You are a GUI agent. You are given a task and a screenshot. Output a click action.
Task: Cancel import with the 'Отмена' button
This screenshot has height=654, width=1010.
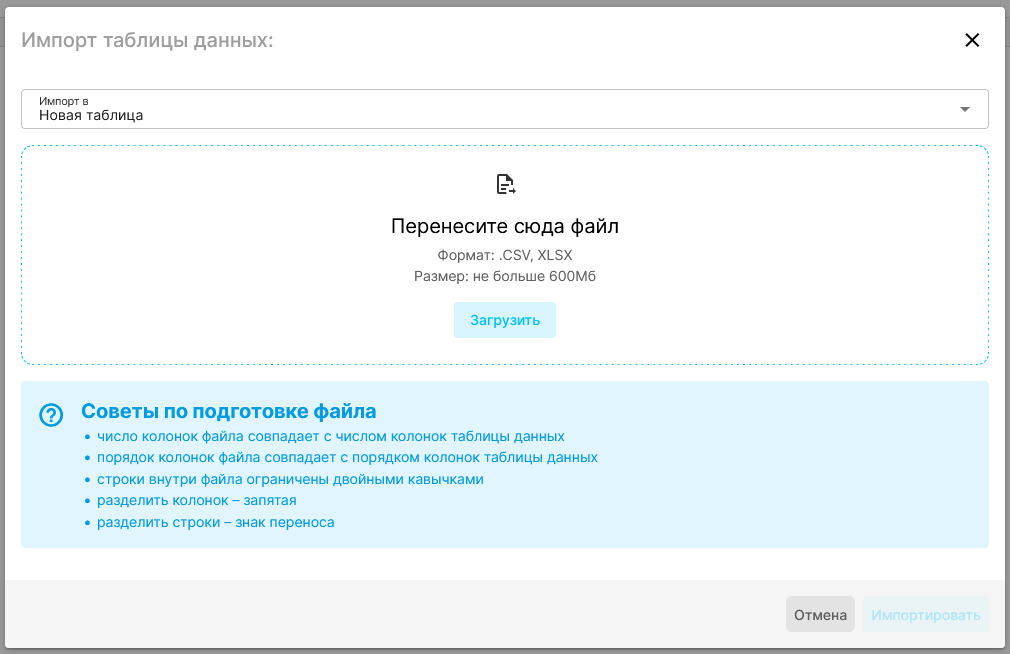(820, 615)
